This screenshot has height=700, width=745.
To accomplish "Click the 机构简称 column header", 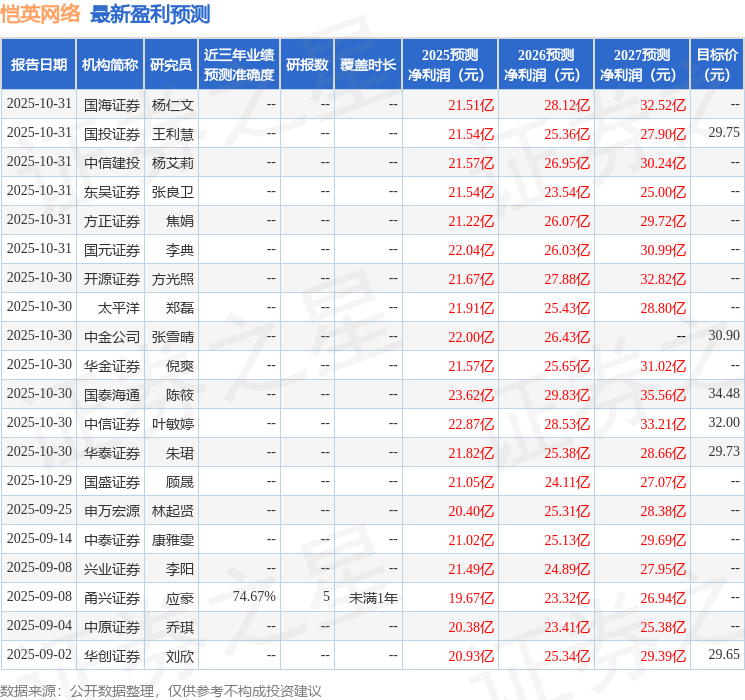I will (110, 65).
